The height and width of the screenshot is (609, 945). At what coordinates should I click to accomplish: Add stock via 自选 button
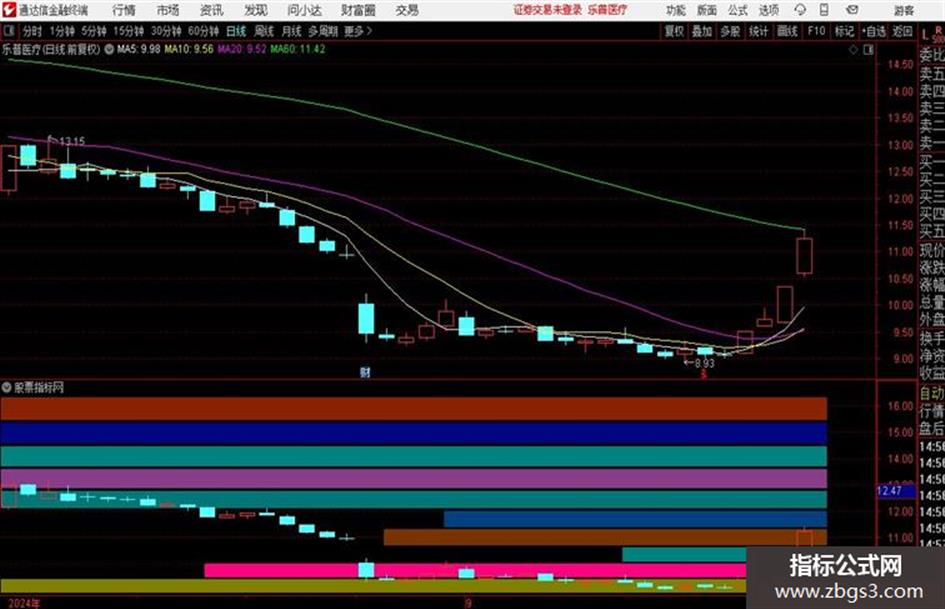[x=874, y=31]
